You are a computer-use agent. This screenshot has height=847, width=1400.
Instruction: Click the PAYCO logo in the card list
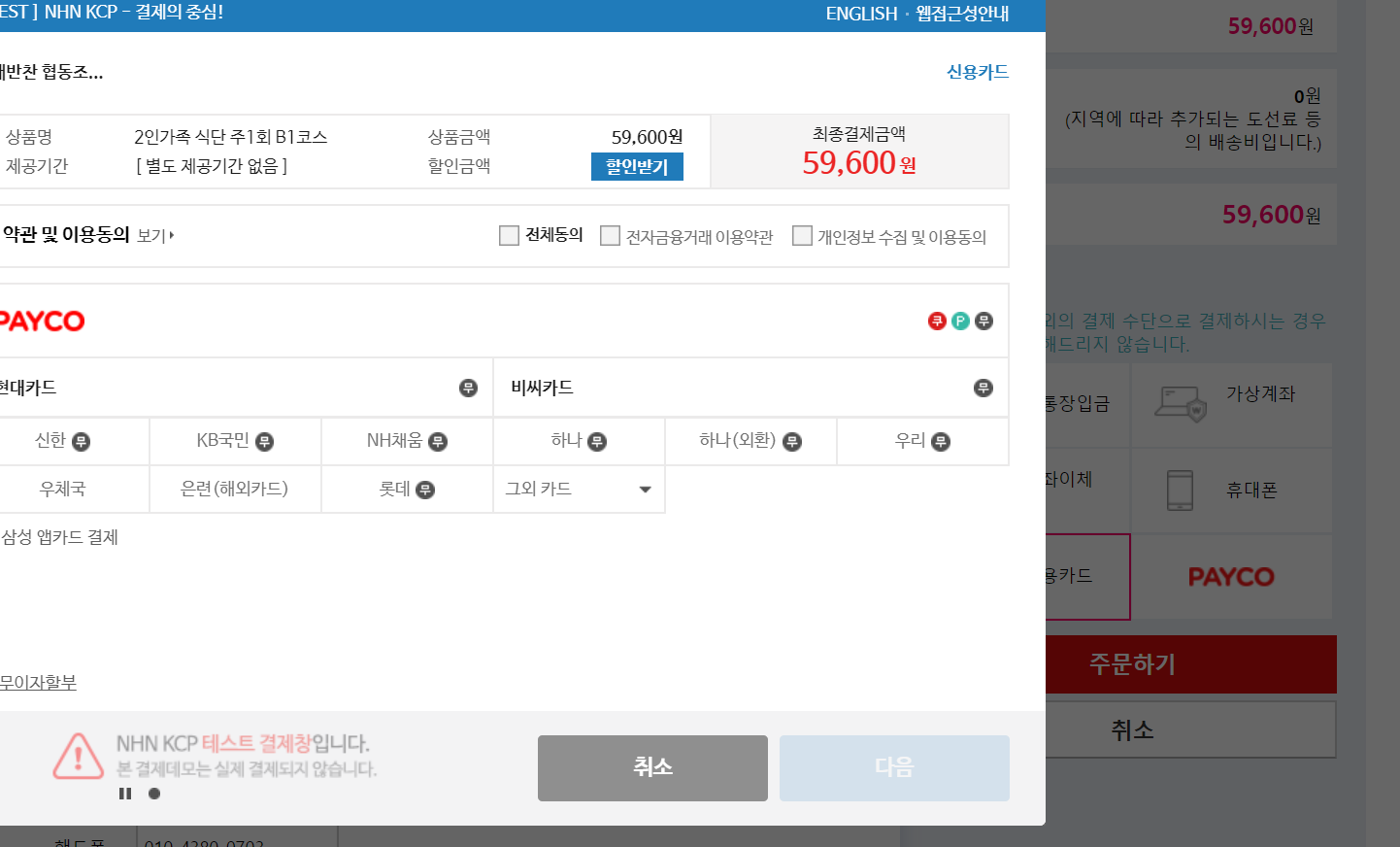(42, 321)
